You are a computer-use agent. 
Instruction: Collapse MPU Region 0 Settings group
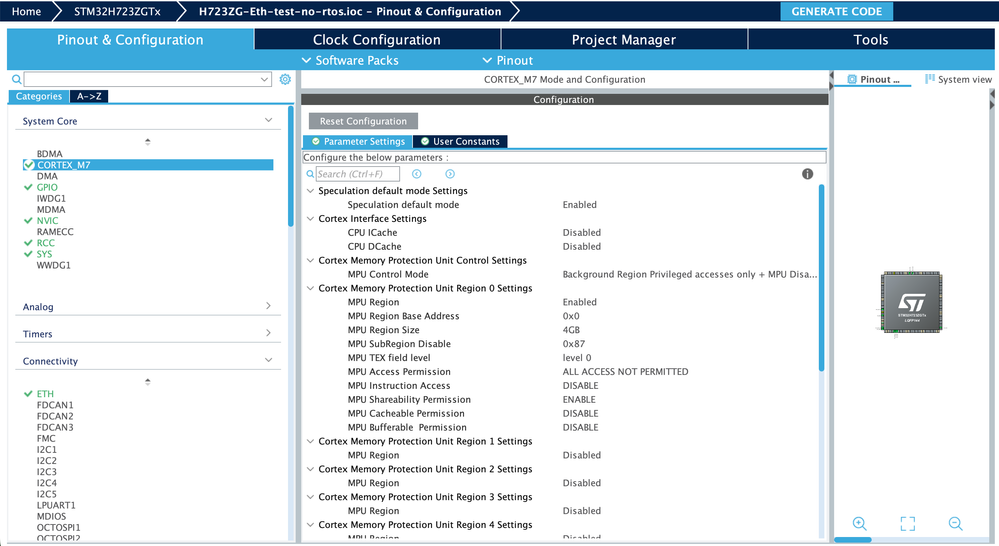[x=310, y=288]
